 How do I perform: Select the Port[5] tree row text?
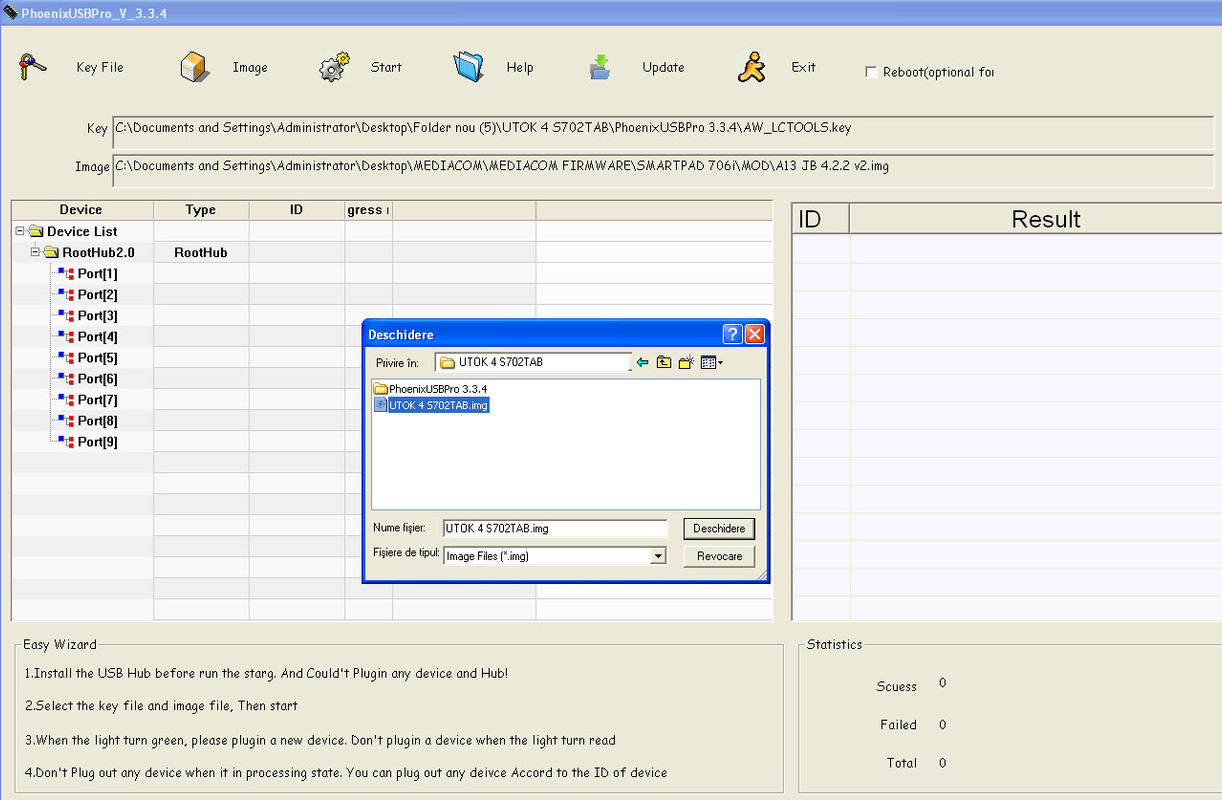click(97, 357)
